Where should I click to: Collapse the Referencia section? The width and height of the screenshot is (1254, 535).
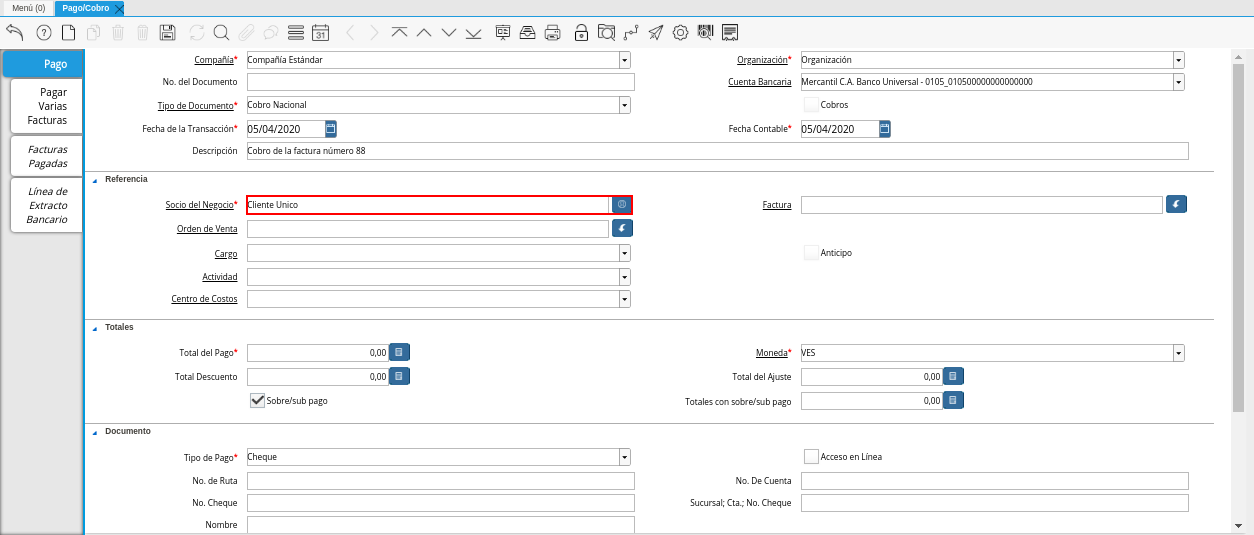click(x=95, y=180)
